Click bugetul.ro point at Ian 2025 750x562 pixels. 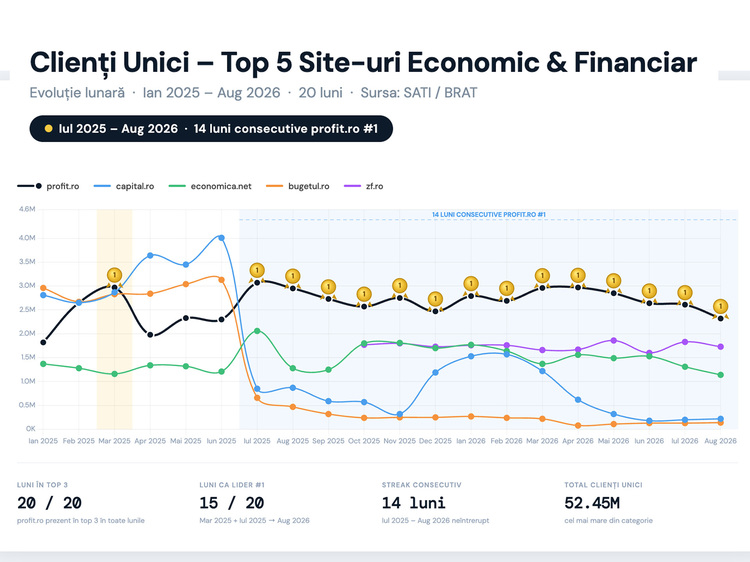click(43, 288)
